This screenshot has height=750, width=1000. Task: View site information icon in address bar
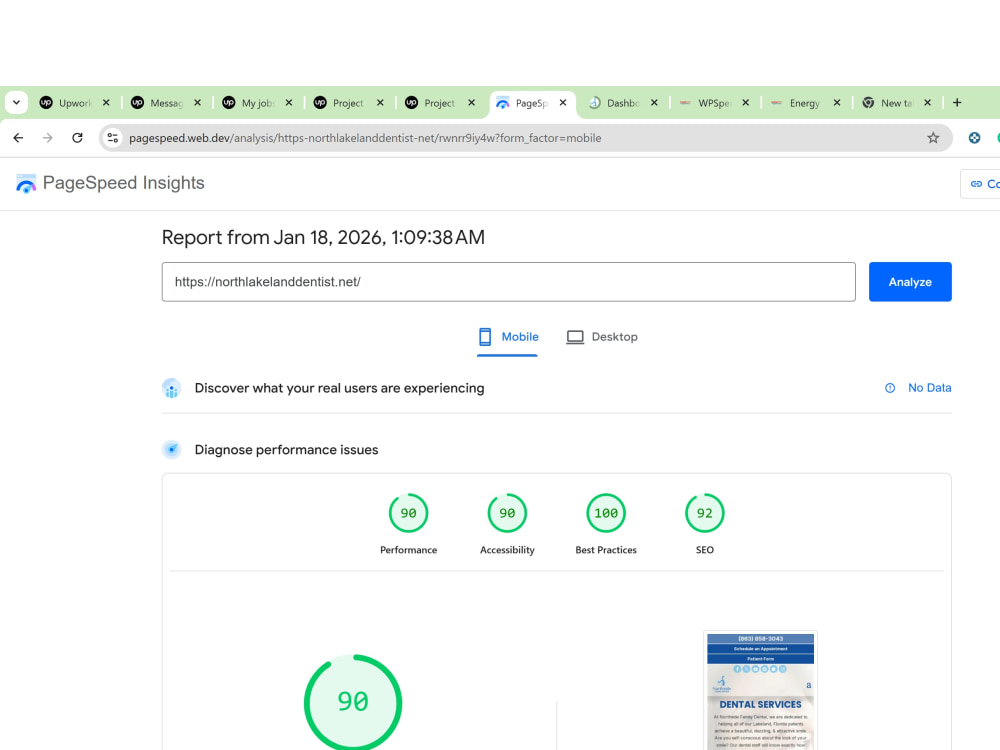click(x=113, y=138)
